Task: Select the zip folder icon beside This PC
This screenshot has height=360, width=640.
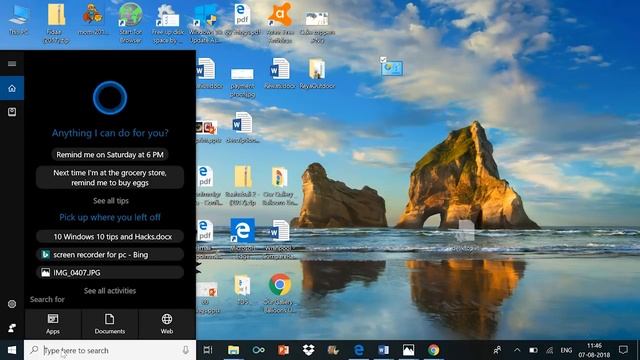Action: point(56,23)
